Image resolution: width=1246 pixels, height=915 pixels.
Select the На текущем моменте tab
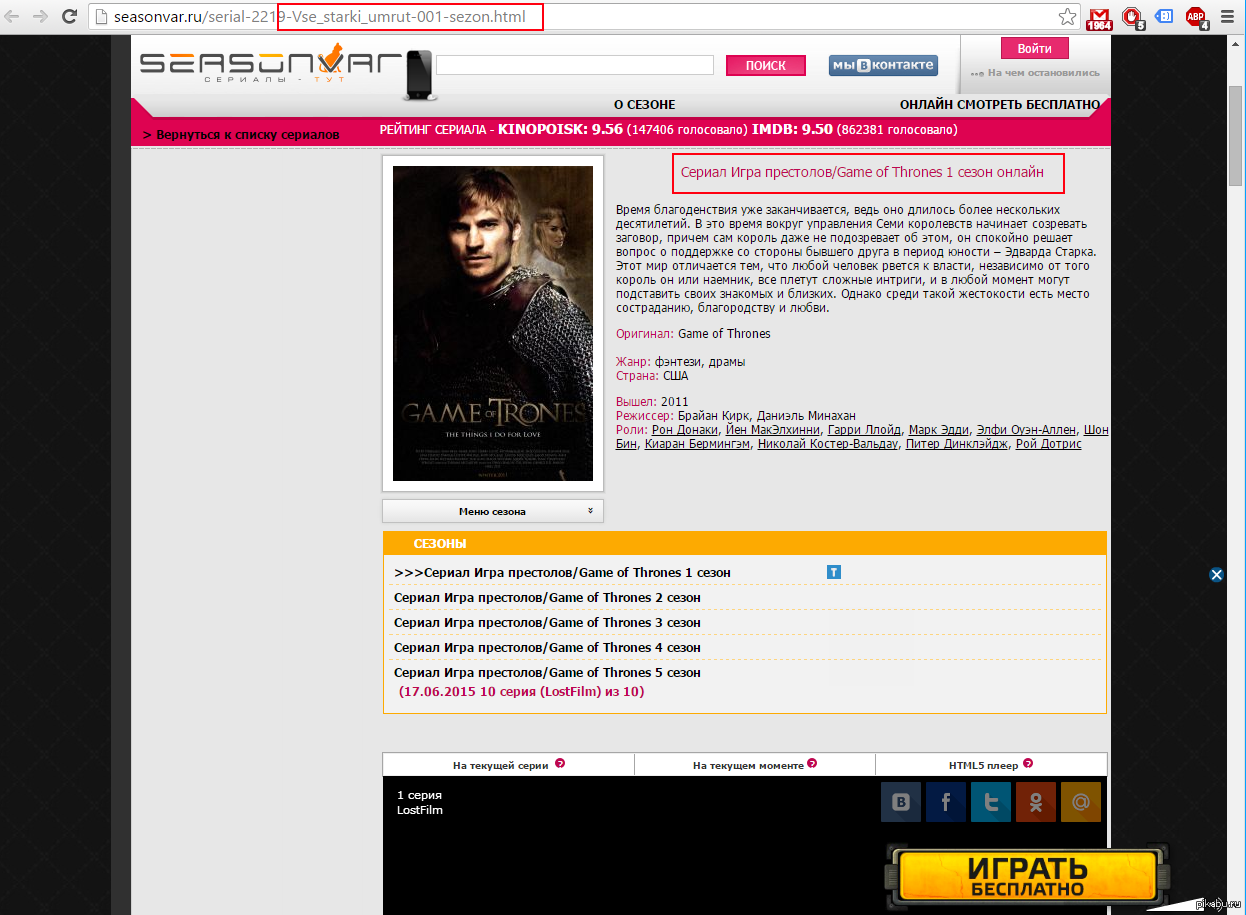click(x=754, y=765)
